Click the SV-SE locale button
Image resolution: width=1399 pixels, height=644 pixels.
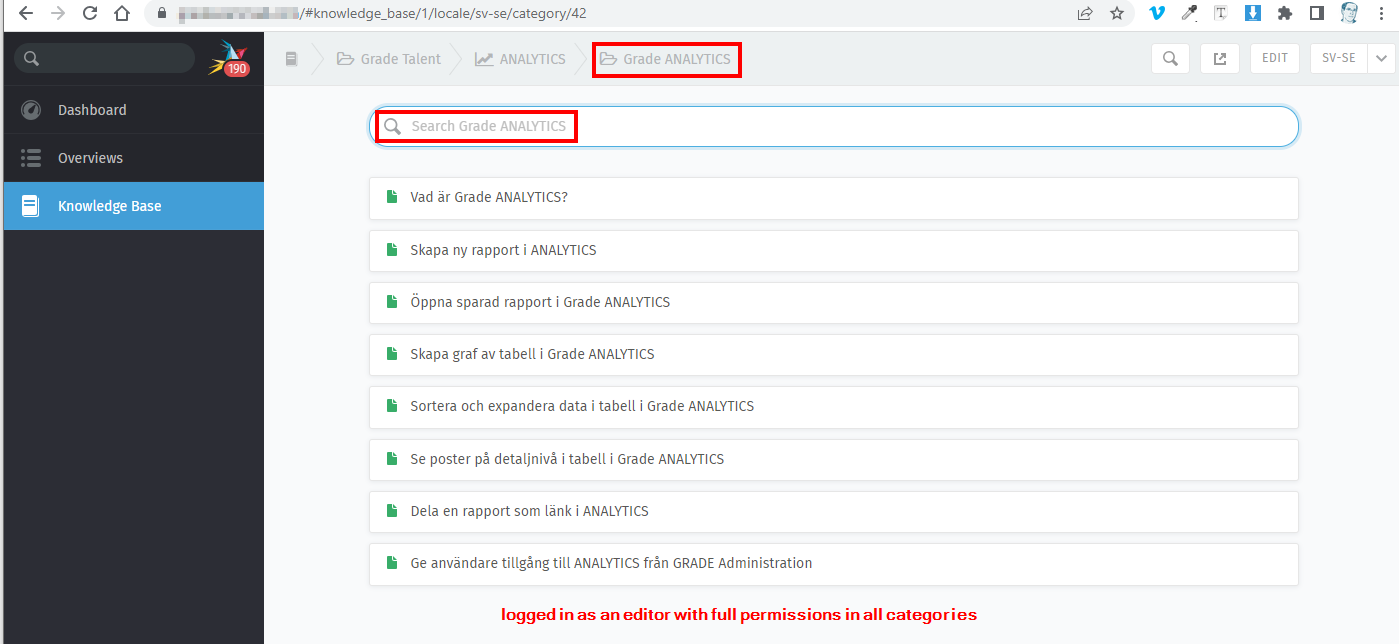click(1339, 58)
